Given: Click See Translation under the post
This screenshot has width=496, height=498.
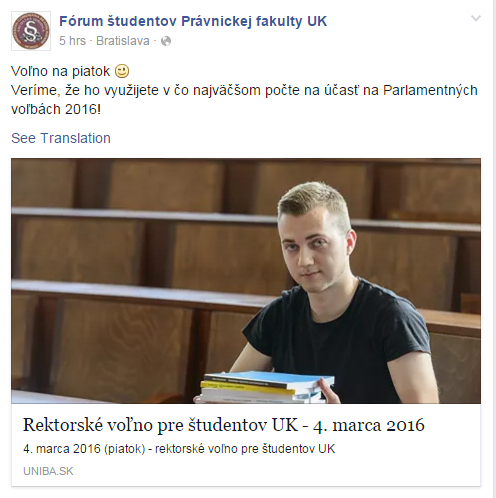Looking at the screenshot, I should 61,138.
